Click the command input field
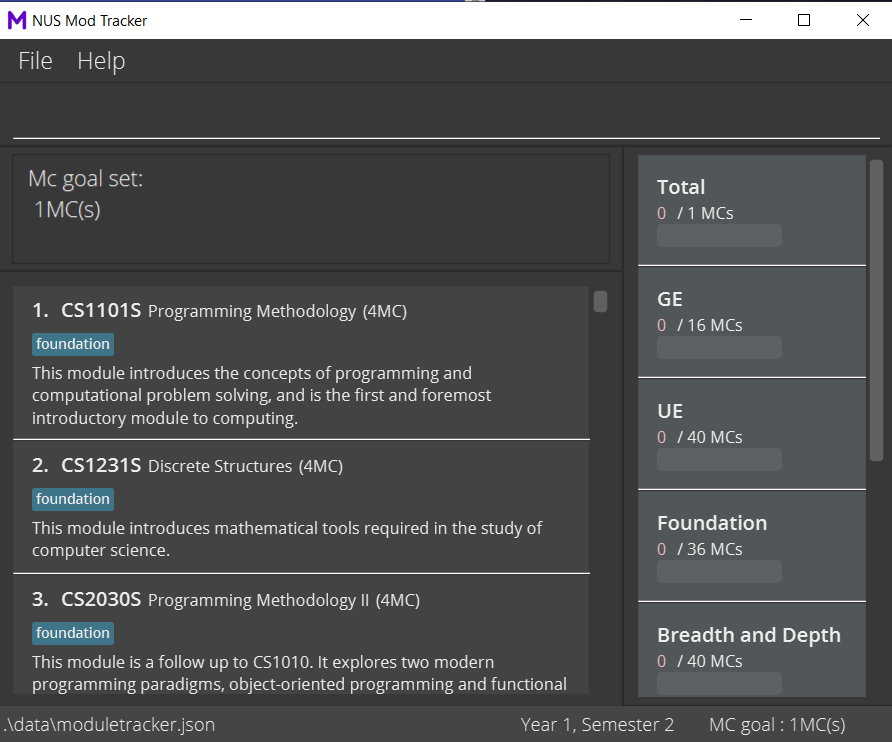Screen dimensions: 892x742 [x=446, y=114]
